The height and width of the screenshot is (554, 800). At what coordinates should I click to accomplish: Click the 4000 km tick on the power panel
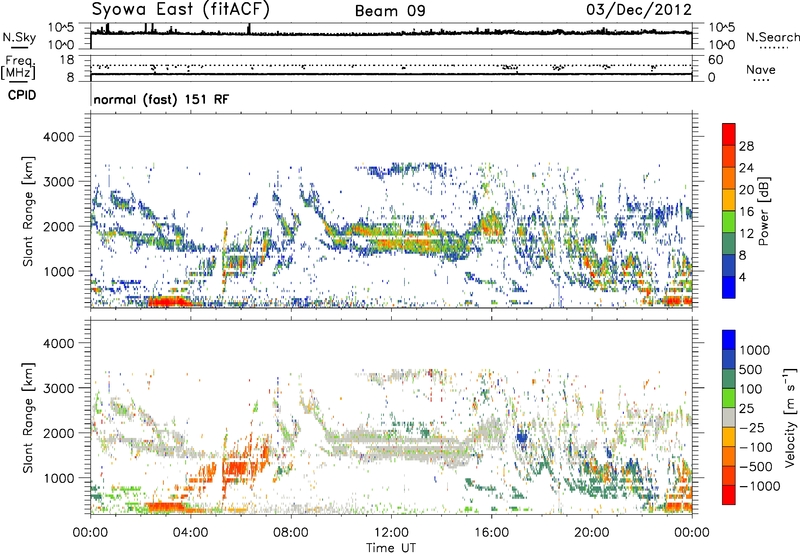tap(59, 137)
